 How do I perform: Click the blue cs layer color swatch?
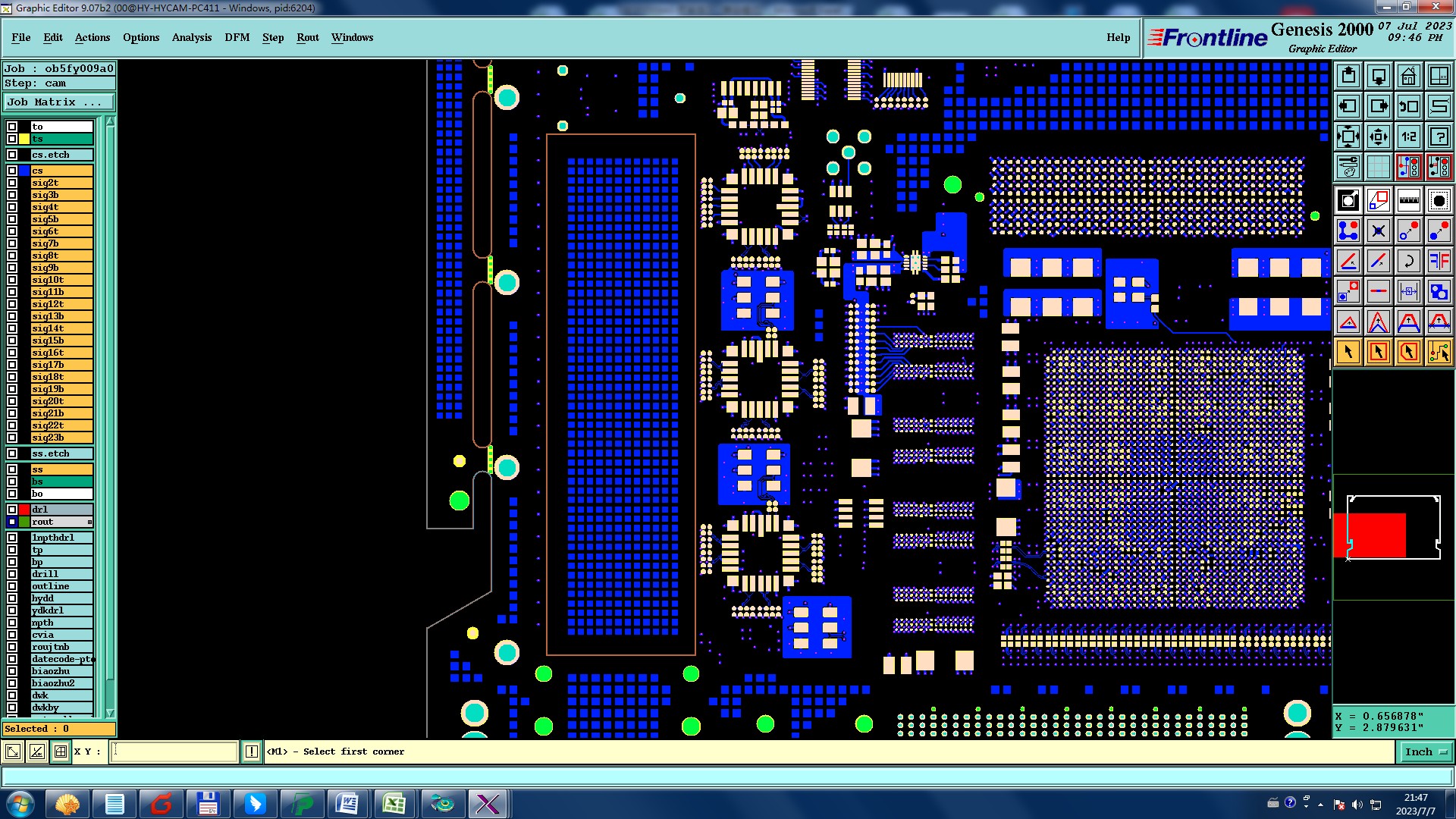[24, 171]
